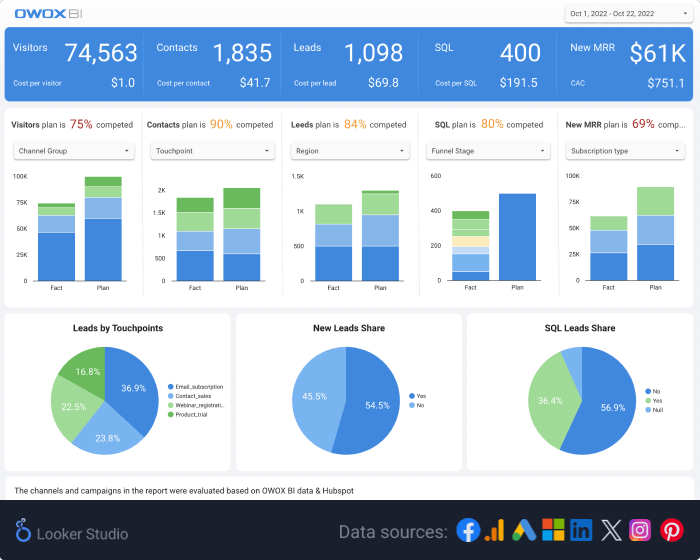700x560 pixels.
Task: Click the New Leads Share chart title
Action: pos(349,328)
